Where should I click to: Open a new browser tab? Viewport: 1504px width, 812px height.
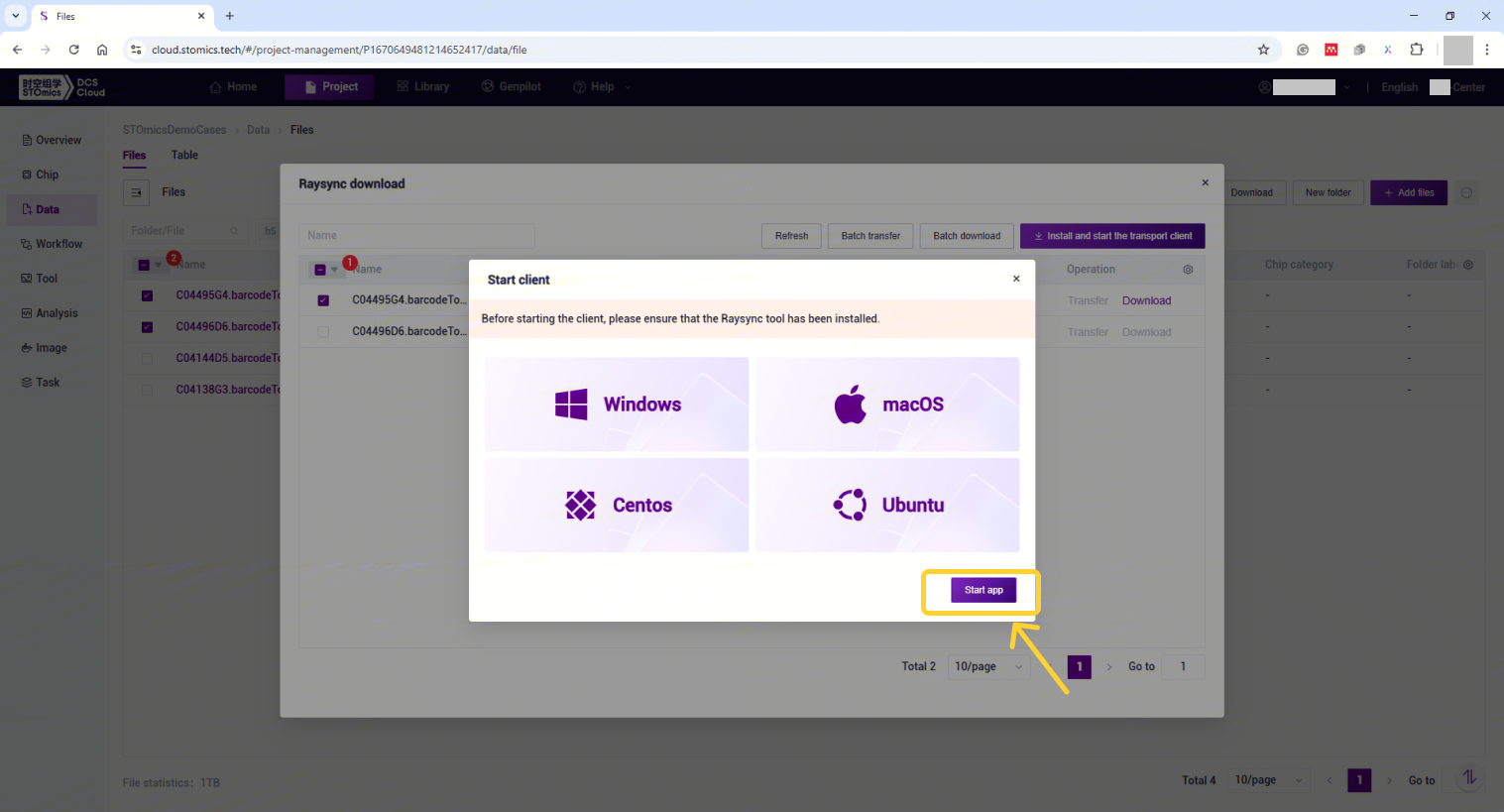coord(229,16)
